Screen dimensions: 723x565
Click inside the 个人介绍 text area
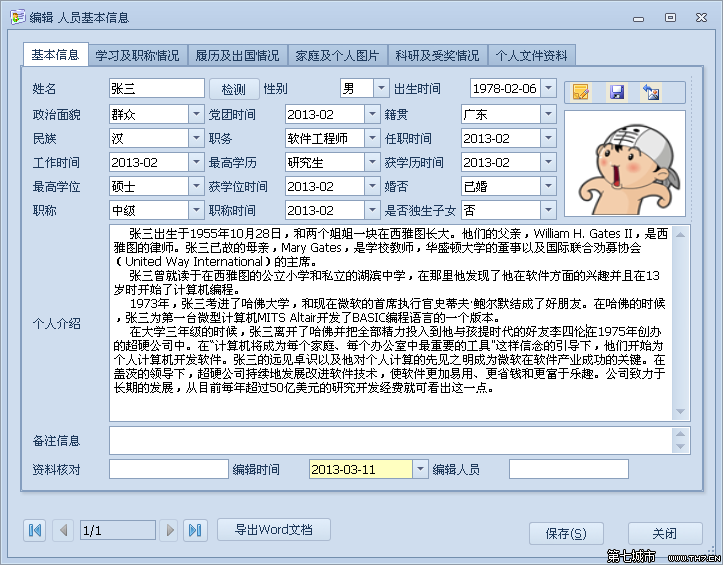click(391, 323)
